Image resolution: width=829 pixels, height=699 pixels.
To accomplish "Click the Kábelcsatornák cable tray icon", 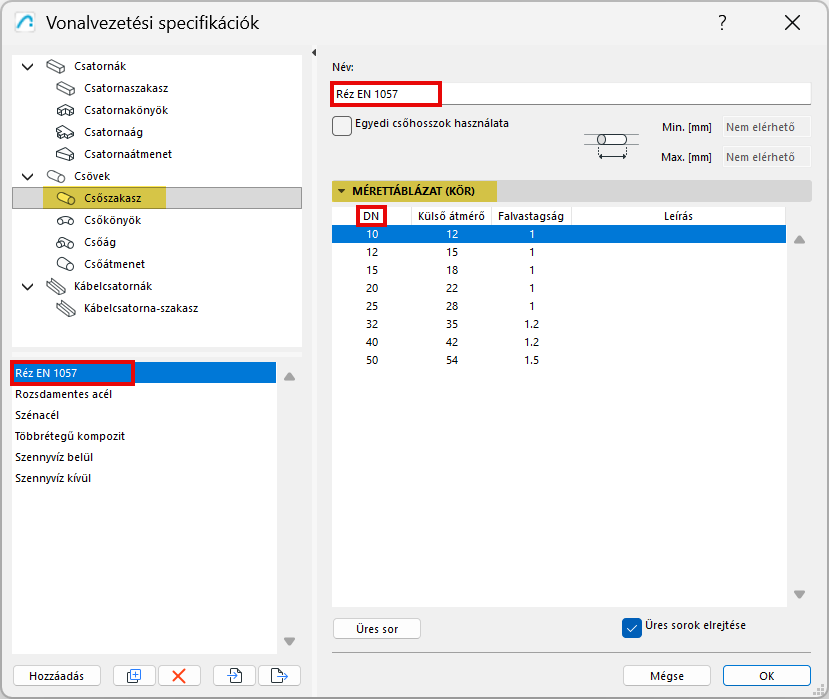I will [x=56, y=286].
